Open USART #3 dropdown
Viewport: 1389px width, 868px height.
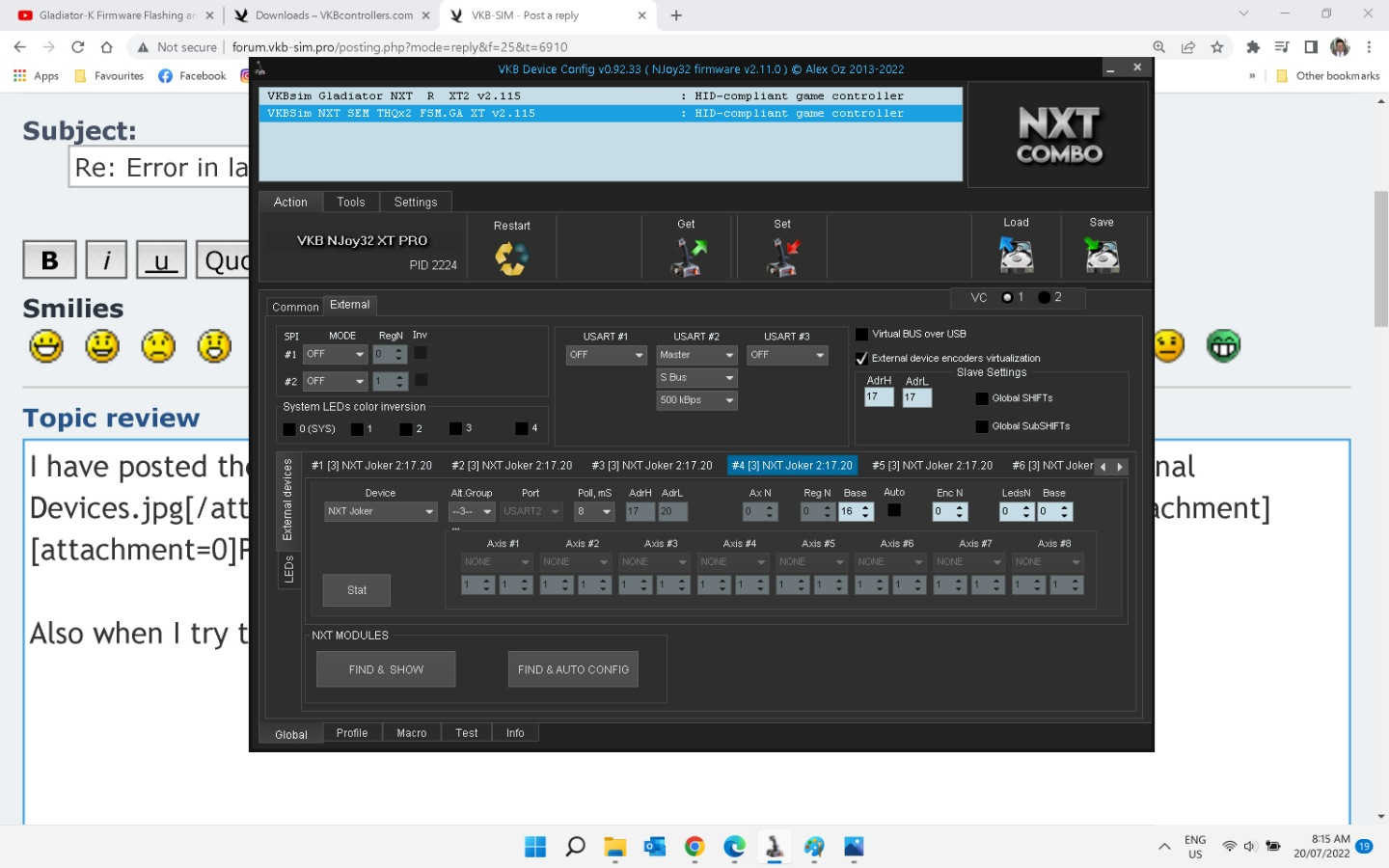(787, 355)
